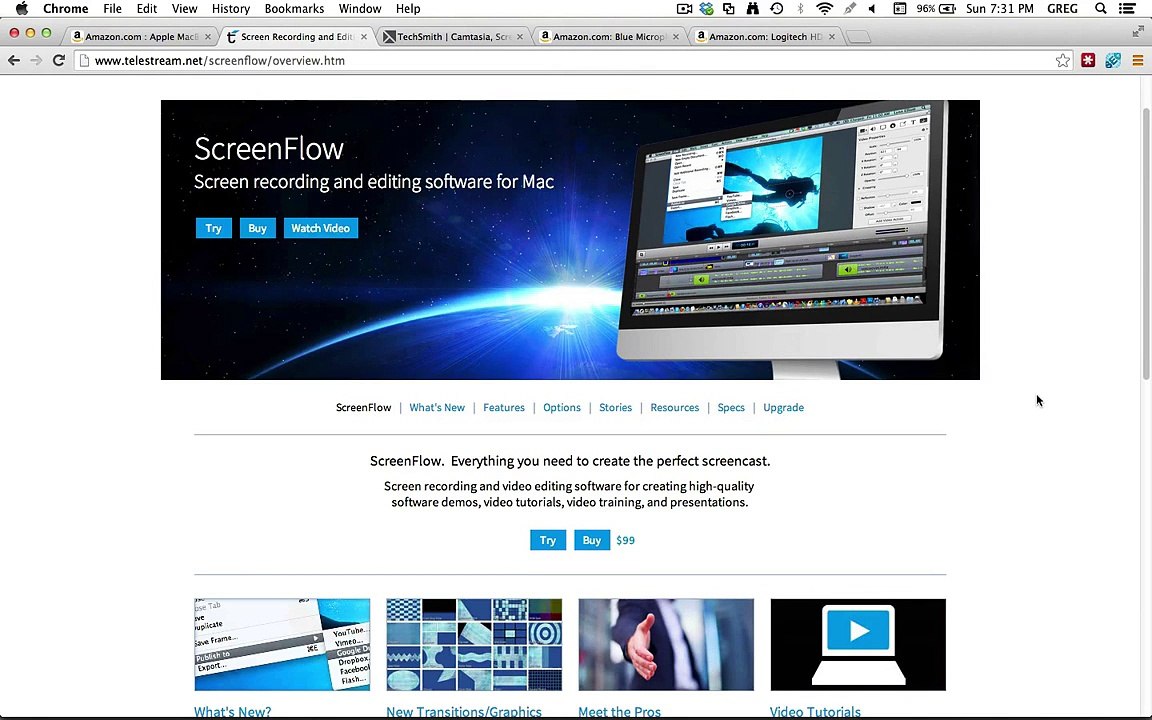Click the browser forward arrow
Image resolution: width=1152 pixels, height=720 pixels.
[x=36, y=60]
